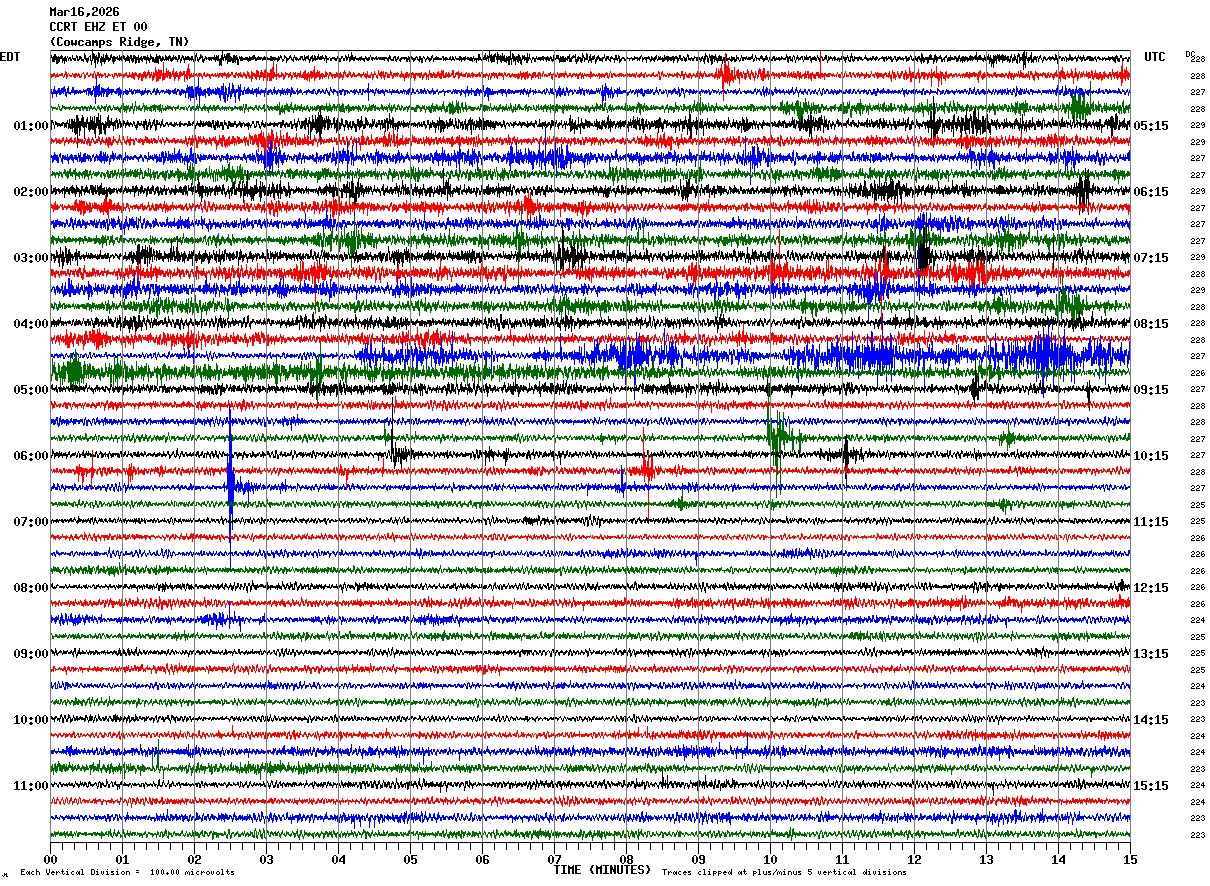1210x886 pixels.
Task: Click the 12:15 UTC time label
Action: click(1151, 588)
